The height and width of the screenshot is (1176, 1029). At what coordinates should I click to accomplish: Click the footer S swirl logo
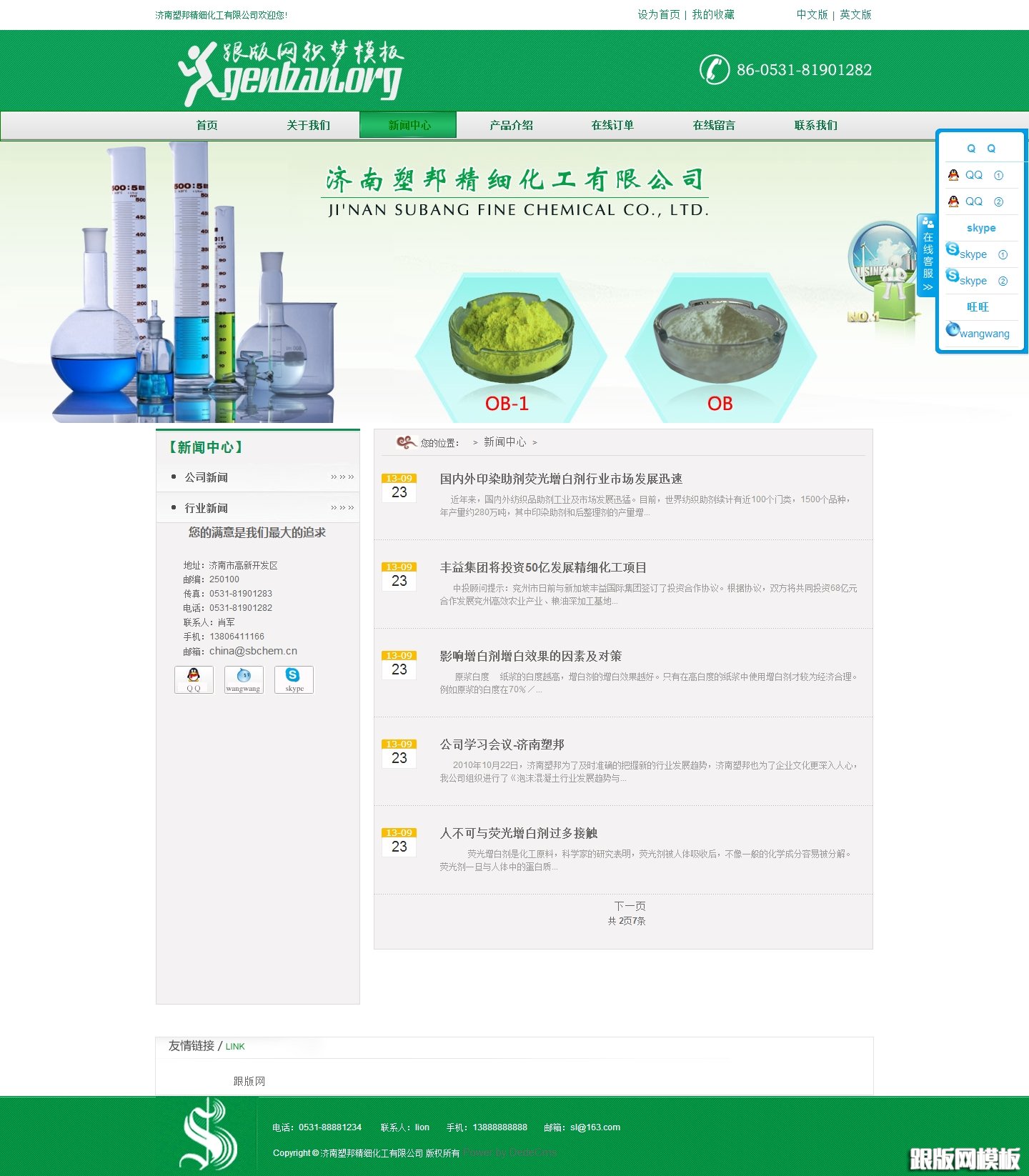pos(208,1134)
